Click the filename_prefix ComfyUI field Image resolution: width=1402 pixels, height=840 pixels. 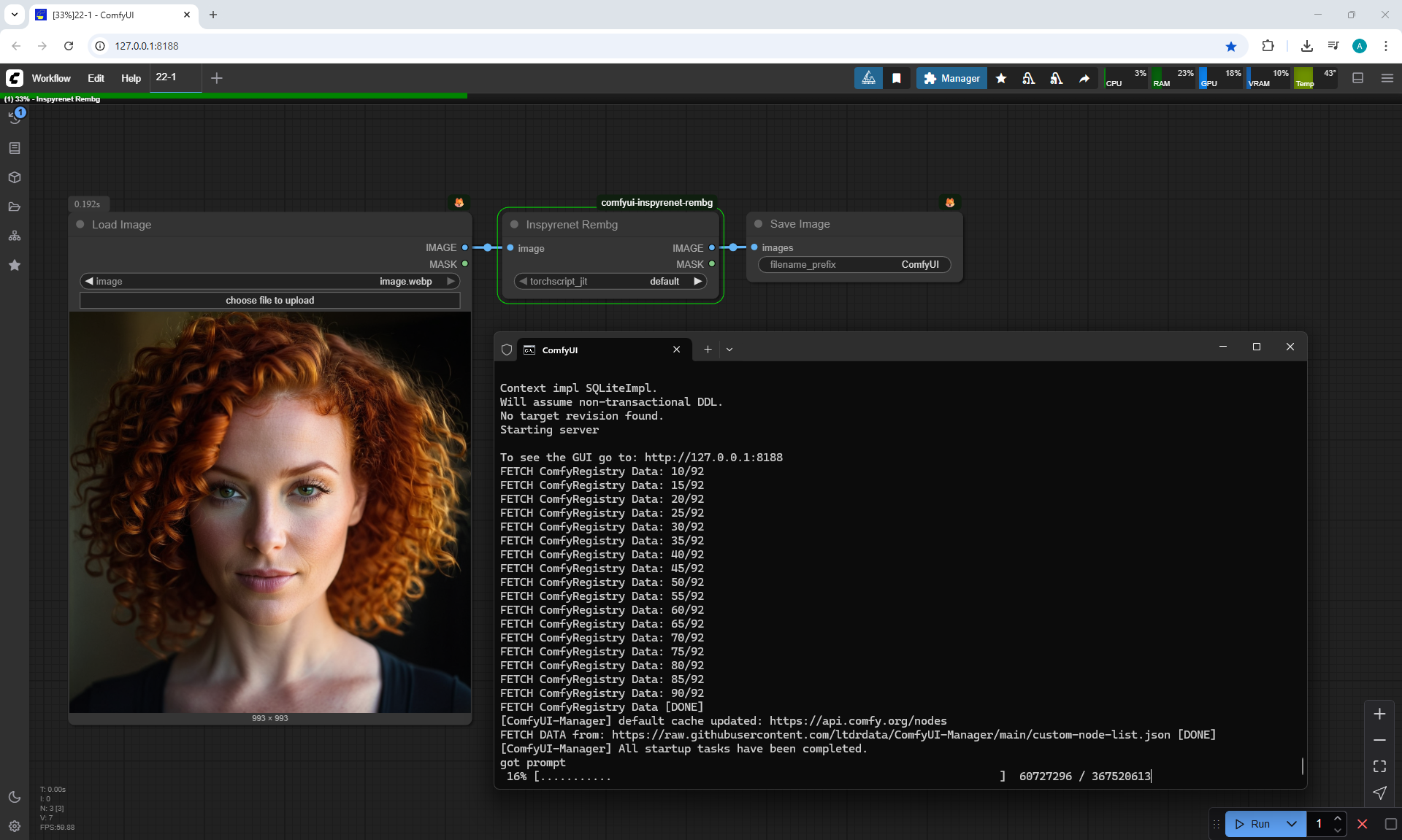(854, 264)
